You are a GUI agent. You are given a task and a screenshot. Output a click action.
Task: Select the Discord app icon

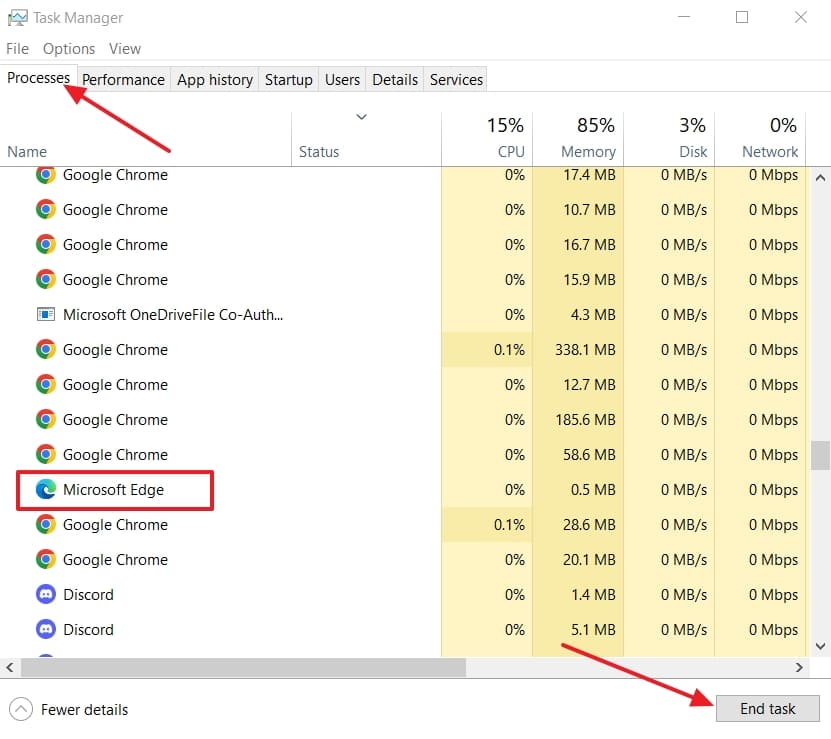click(x=45, y=594)
